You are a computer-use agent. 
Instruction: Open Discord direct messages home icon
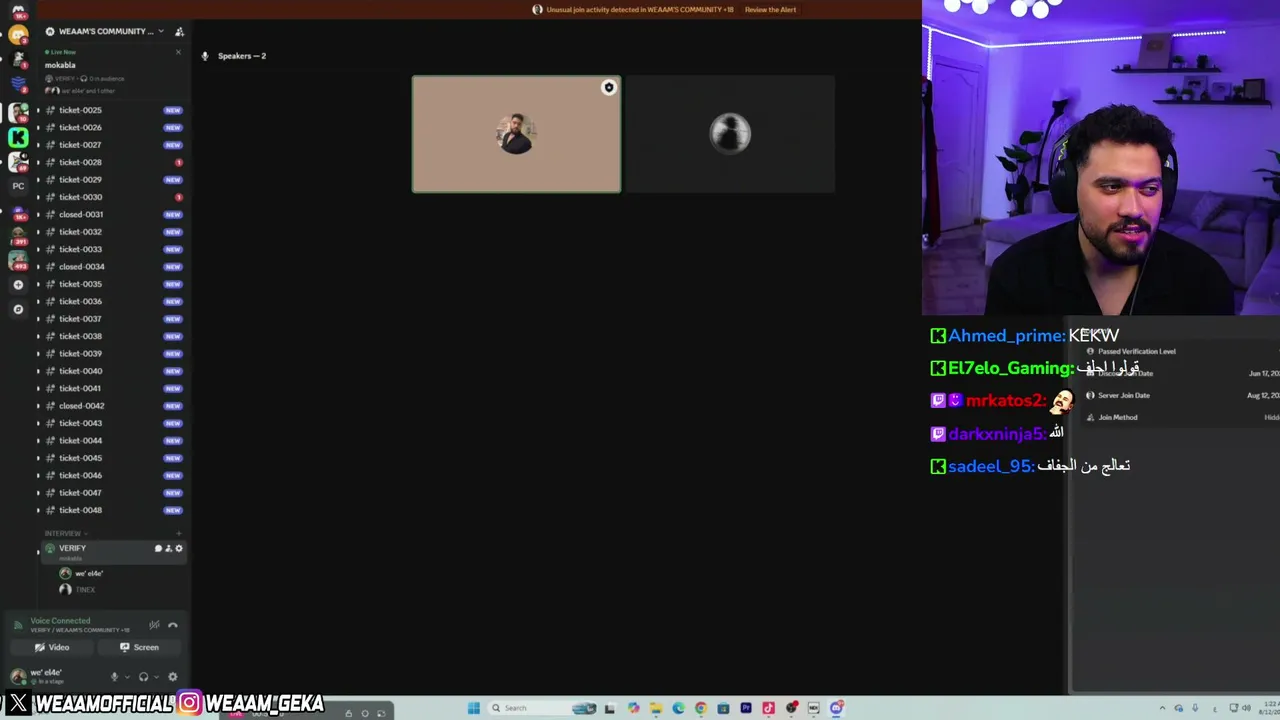click(18, 11)
